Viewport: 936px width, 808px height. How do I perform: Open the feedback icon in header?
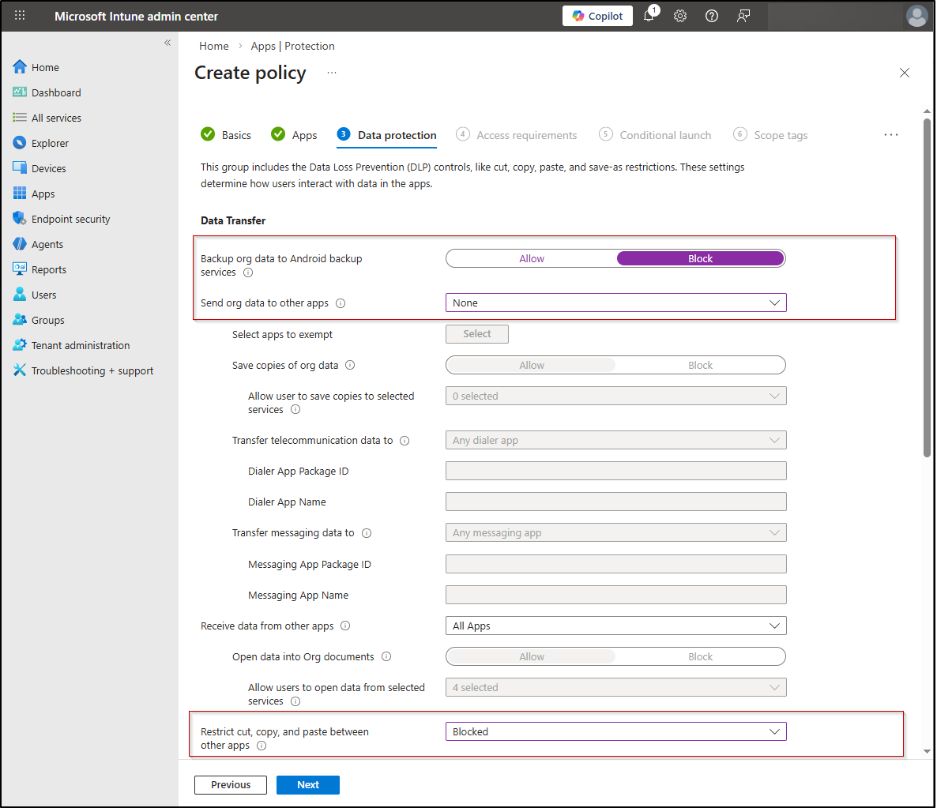point(743,16)
